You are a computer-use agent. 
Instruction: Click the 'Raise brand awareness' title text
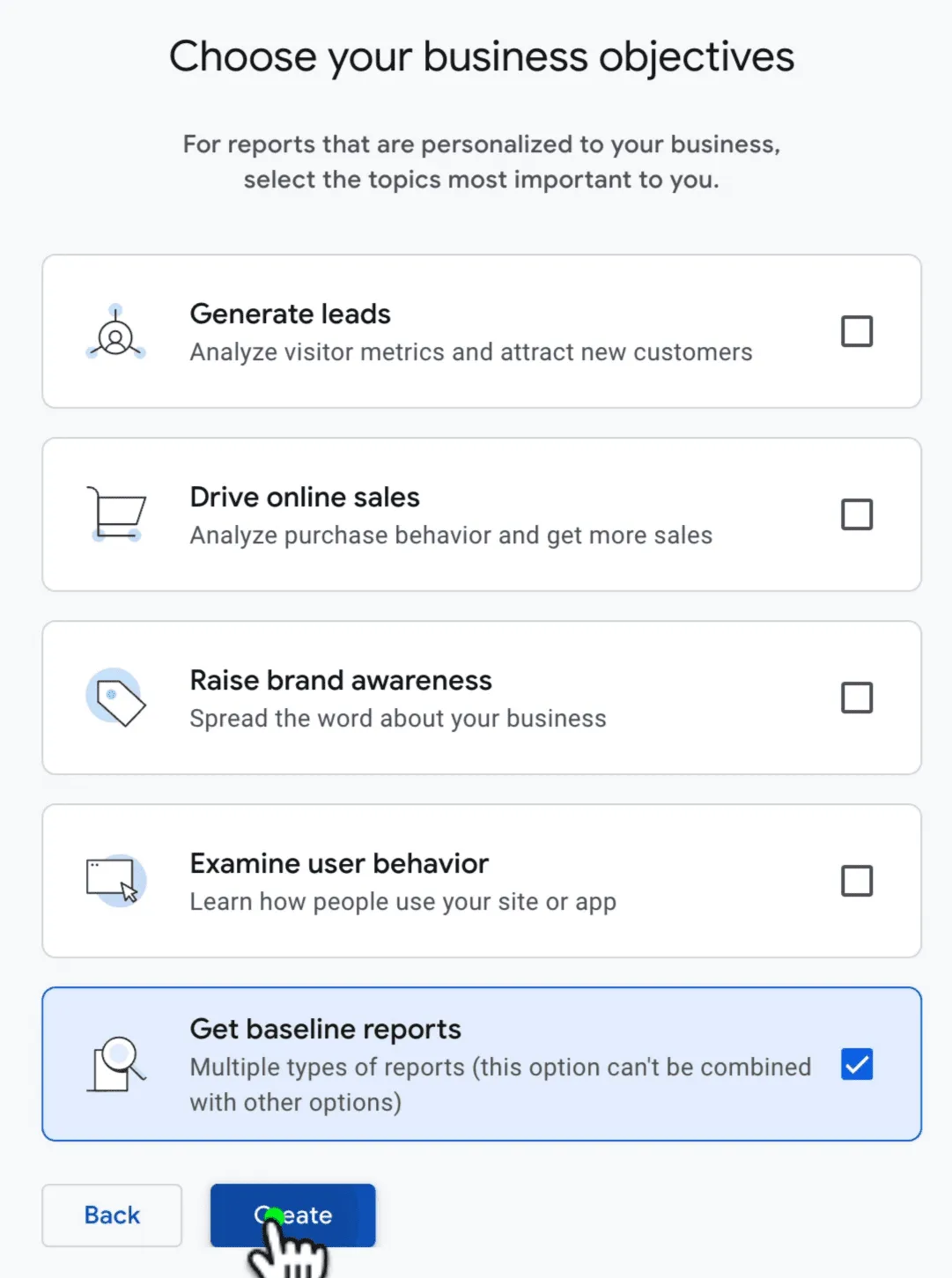tap(341, 680)
